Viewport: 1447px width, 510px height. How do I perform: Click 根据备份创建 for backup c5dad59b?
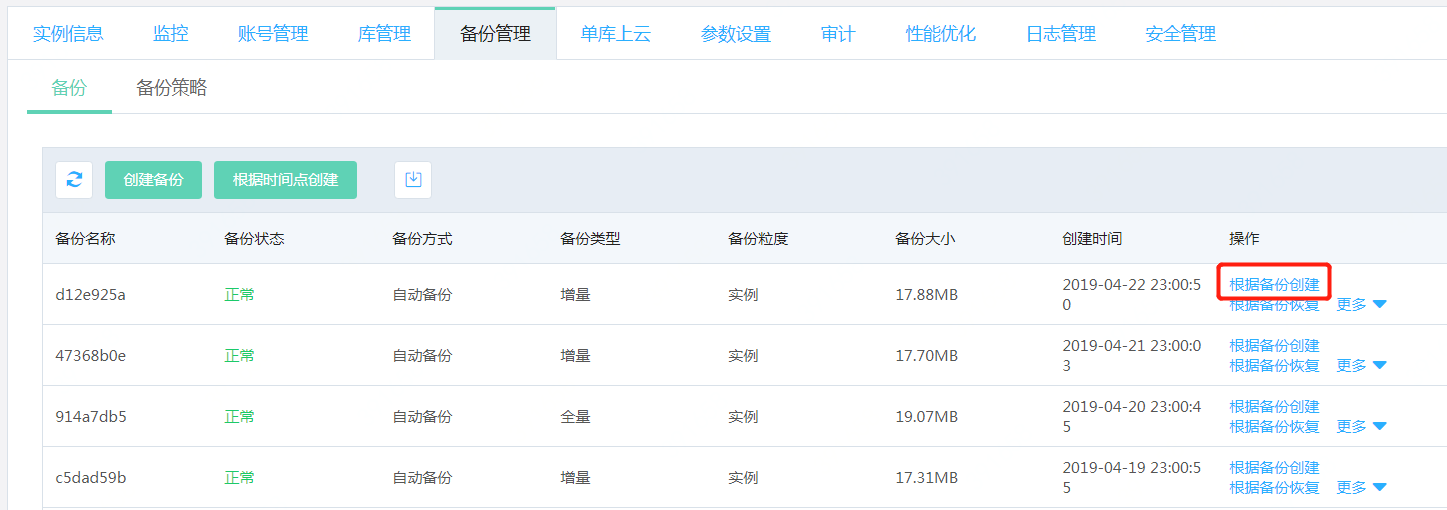click(x=1274, y=468)
